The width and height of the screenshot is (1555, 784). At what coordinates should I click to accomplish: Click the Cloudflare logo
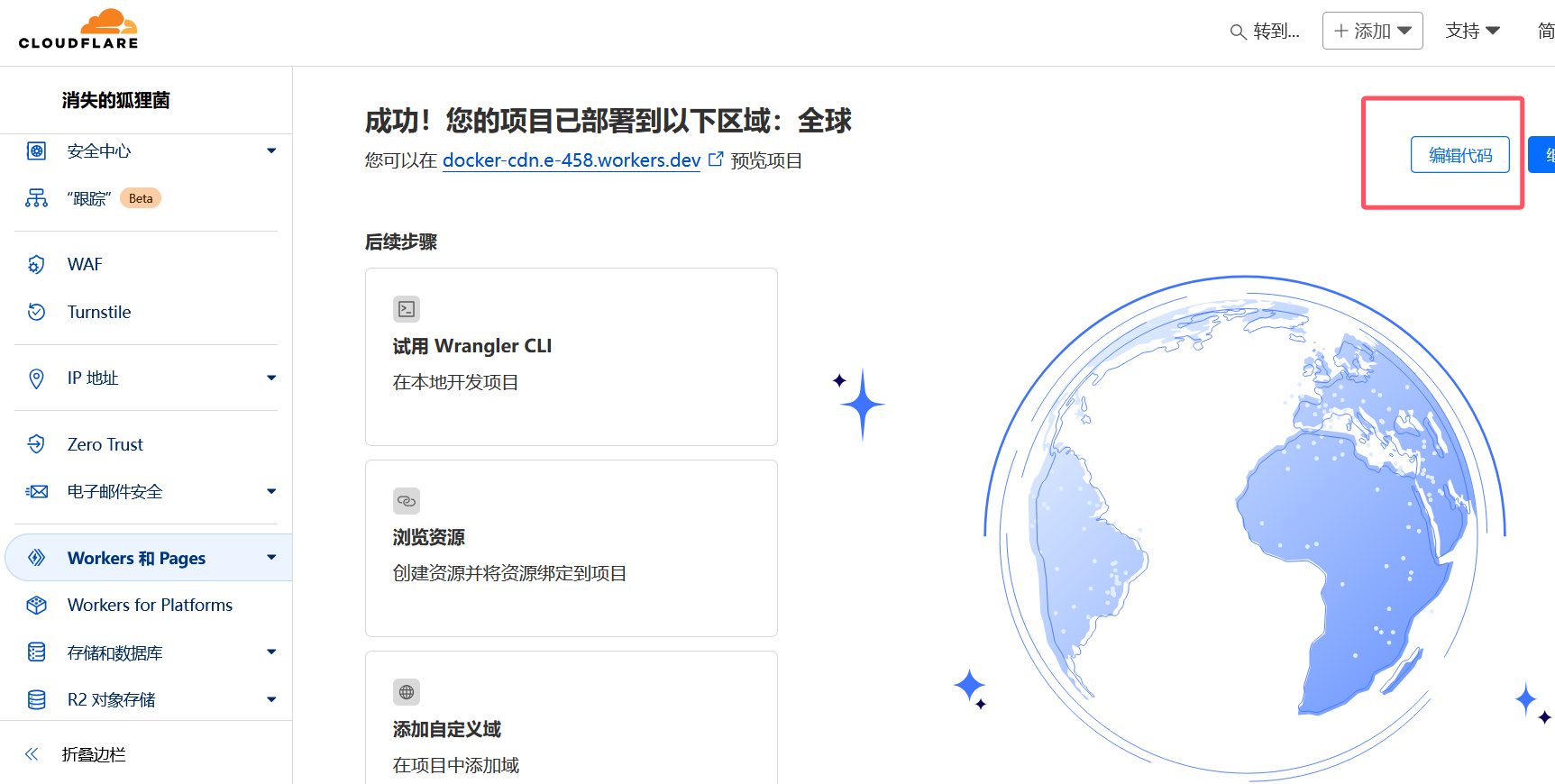tap(78, 29)
